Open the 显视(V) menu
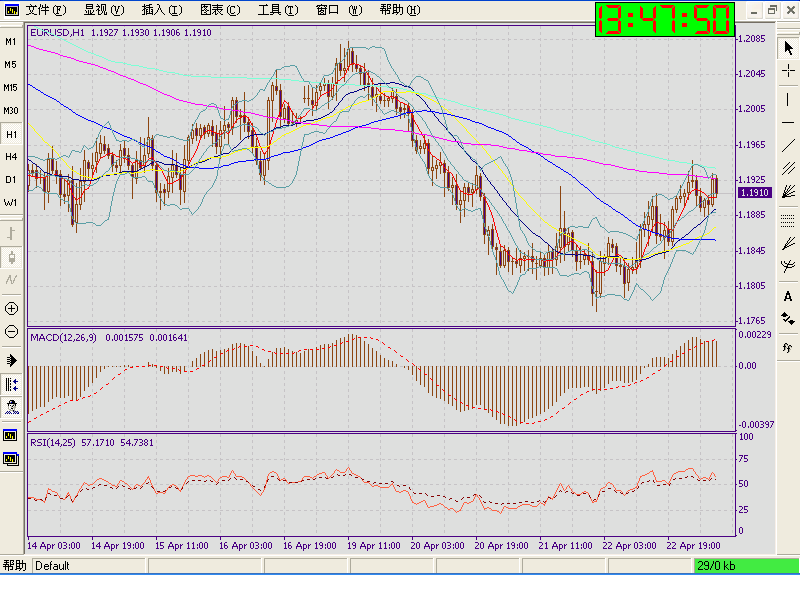 point(104,10)
